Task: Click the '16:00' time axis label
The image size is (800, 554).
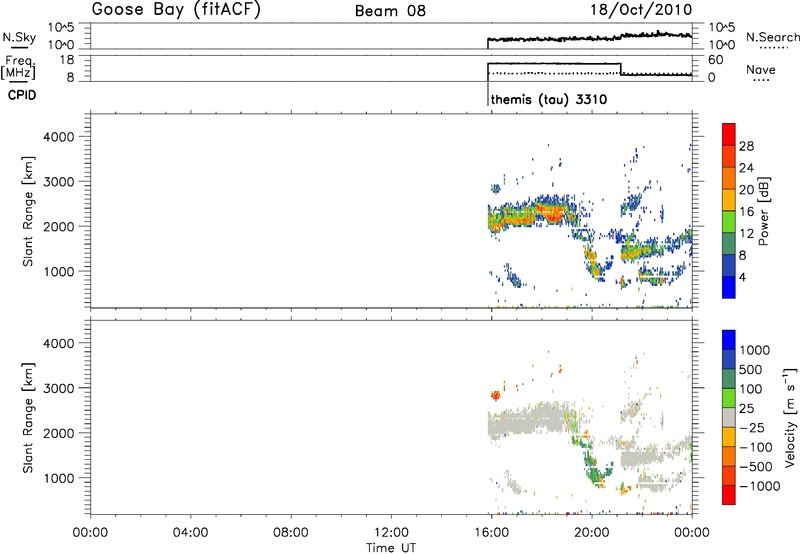Action: [x=491, y=533]
